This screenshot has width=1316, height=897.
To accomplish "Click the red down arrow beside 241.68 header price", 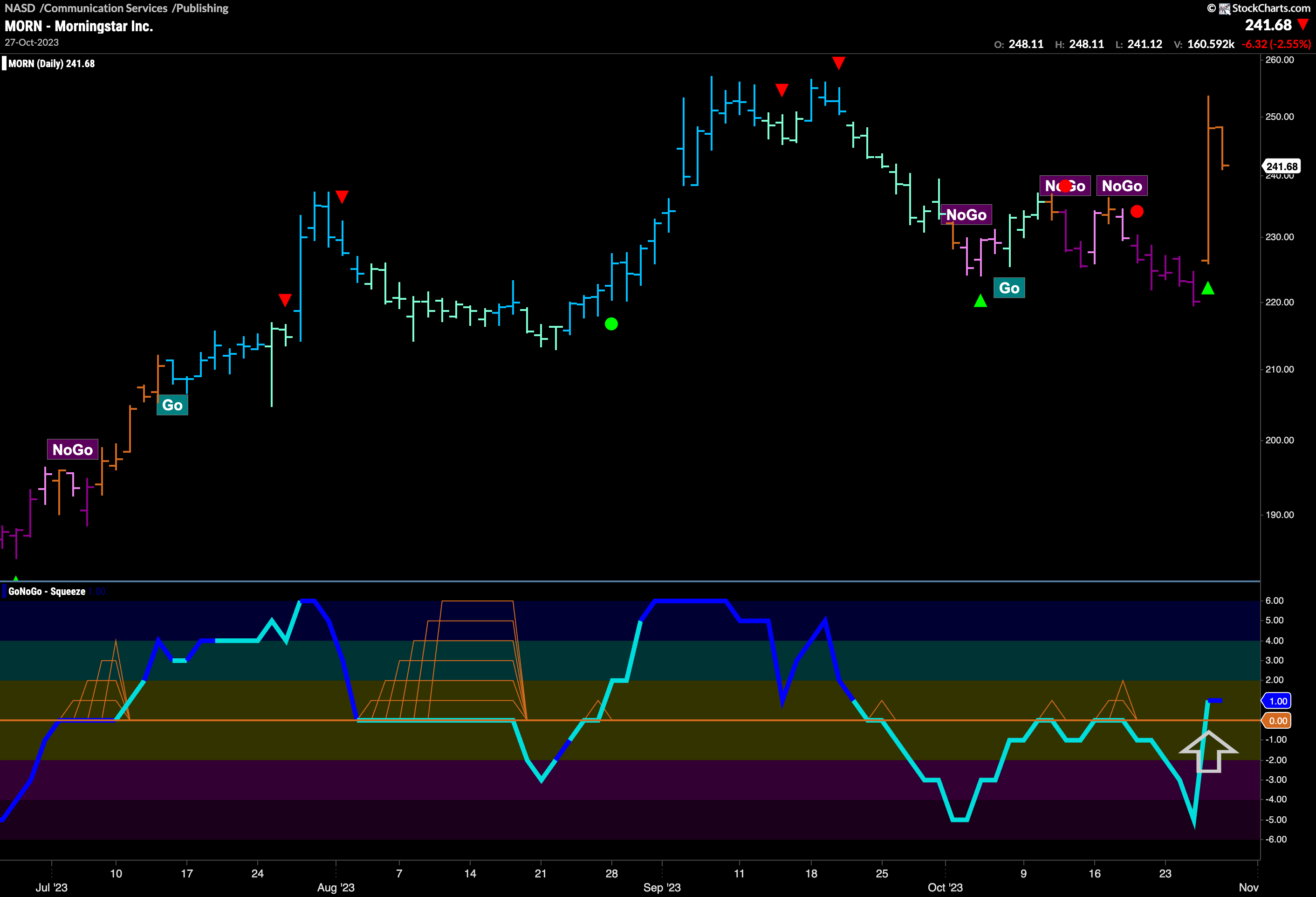I will (1303, 24).
